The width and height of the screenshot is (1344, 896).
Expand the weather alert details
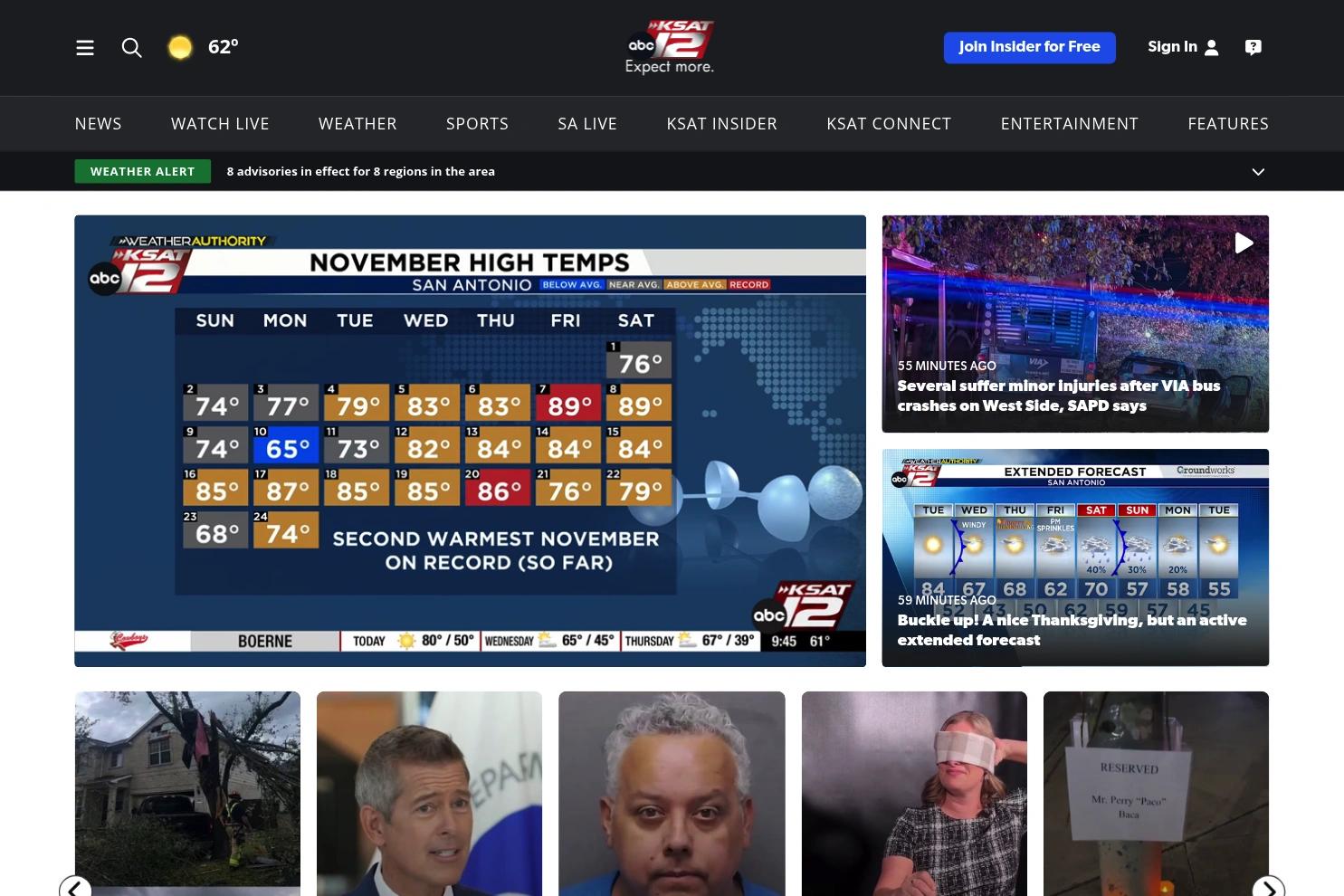click(x=1258, y=172)
